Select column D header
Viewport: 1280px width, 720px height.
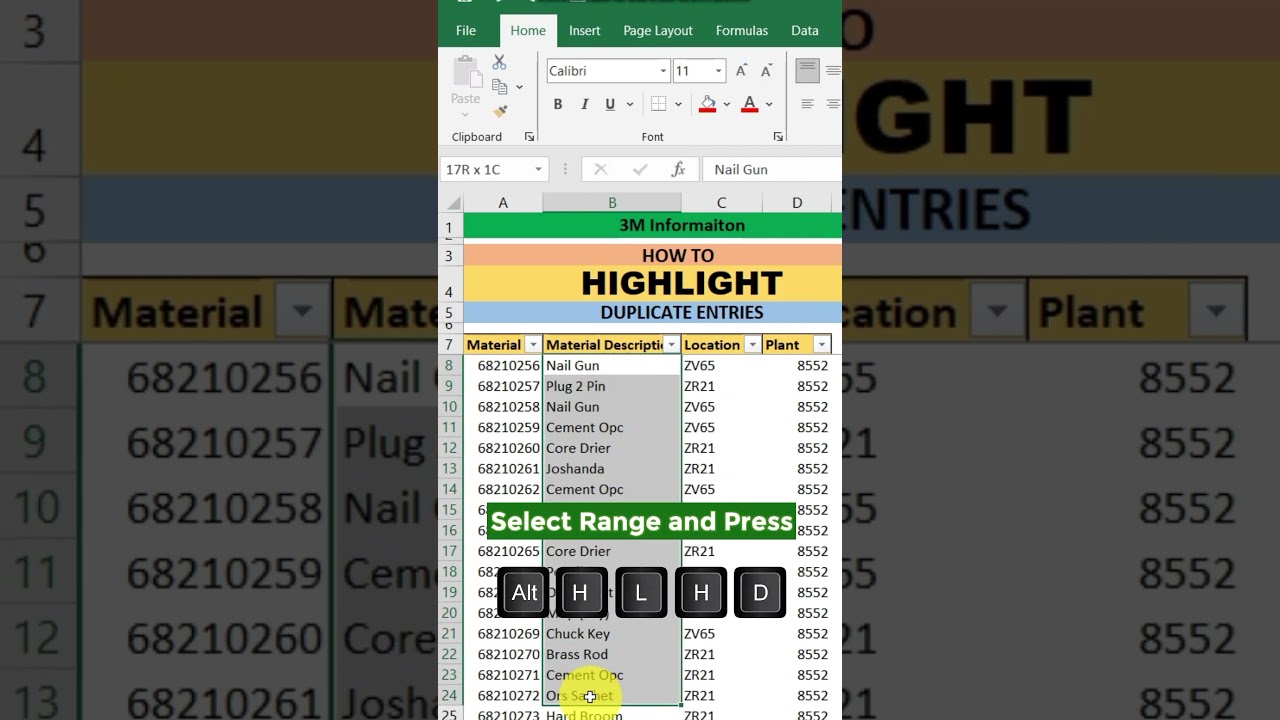tap(797, 203)
